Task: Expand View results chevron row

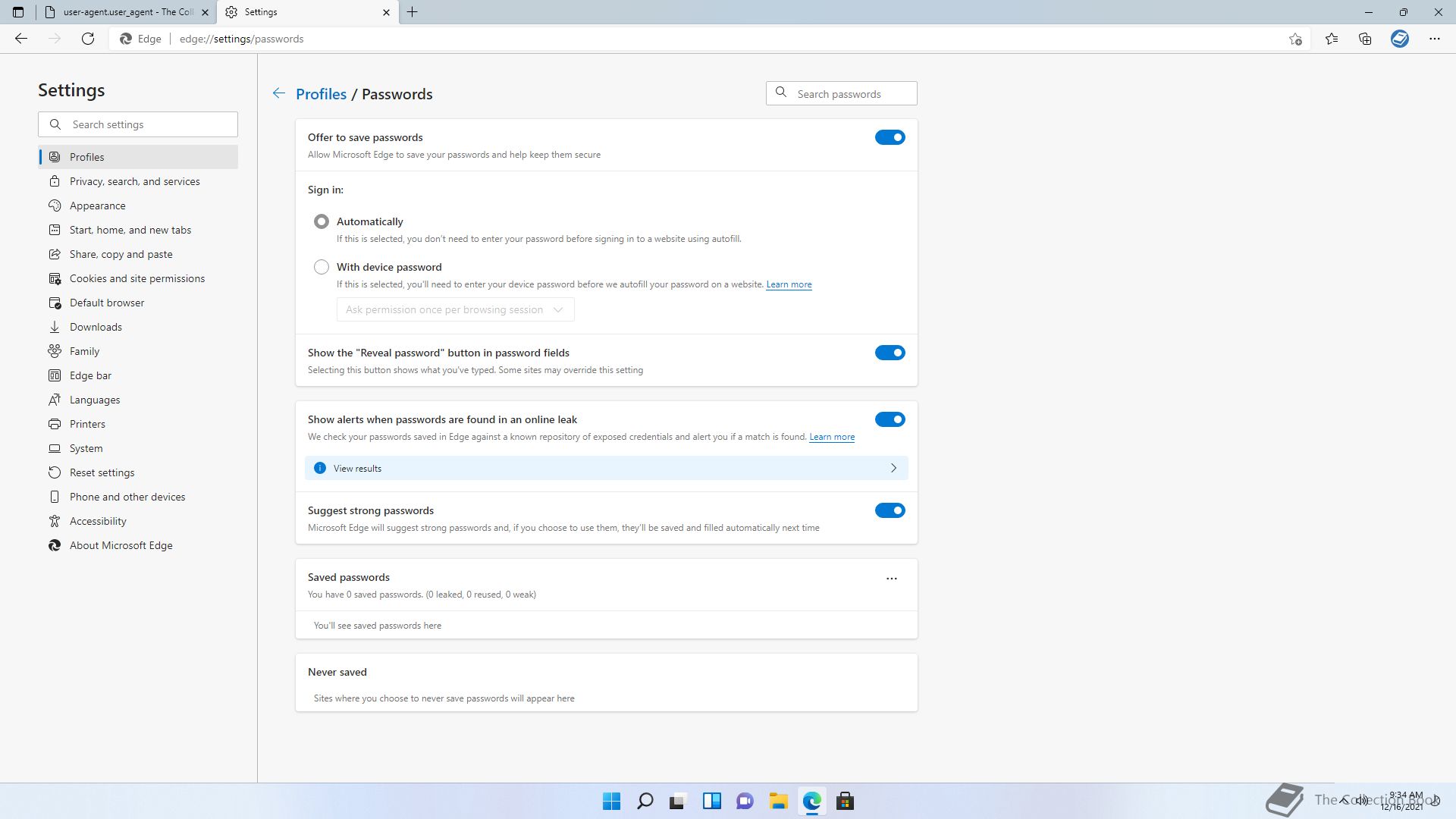Action: point(607,468)
